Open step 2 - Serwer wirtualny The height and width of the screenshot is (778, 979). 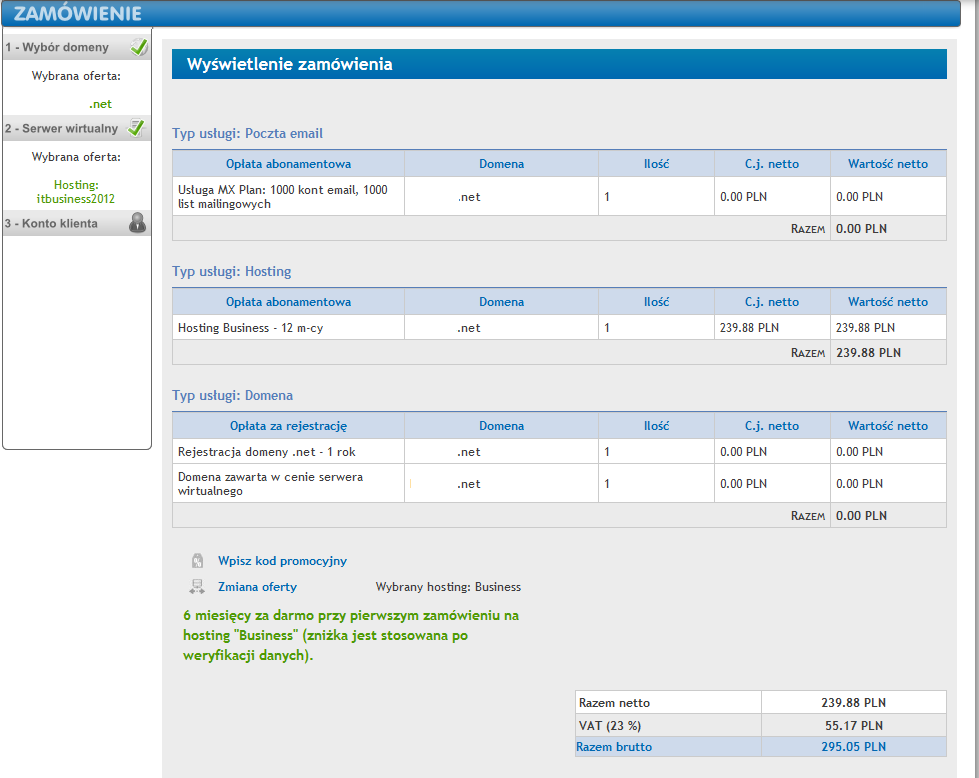pyautogui.click(x=77, y=129)
